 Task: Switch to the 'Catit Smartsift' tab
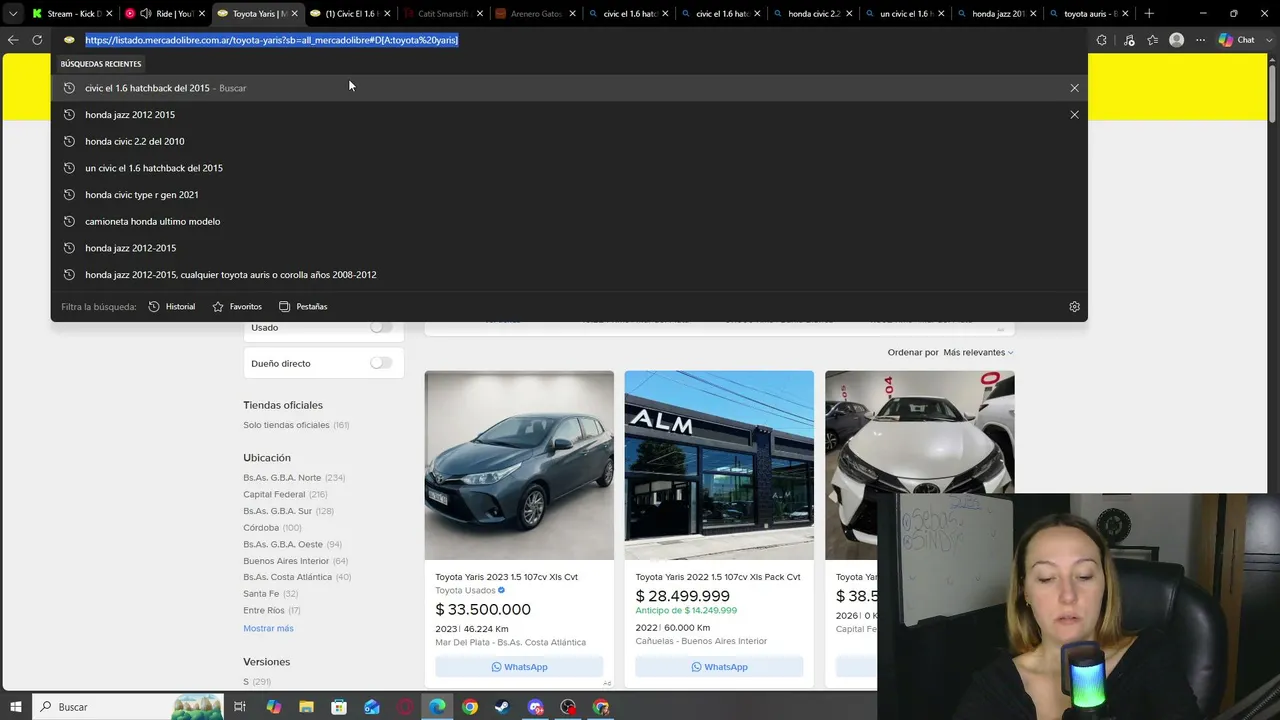click(444, 14)
